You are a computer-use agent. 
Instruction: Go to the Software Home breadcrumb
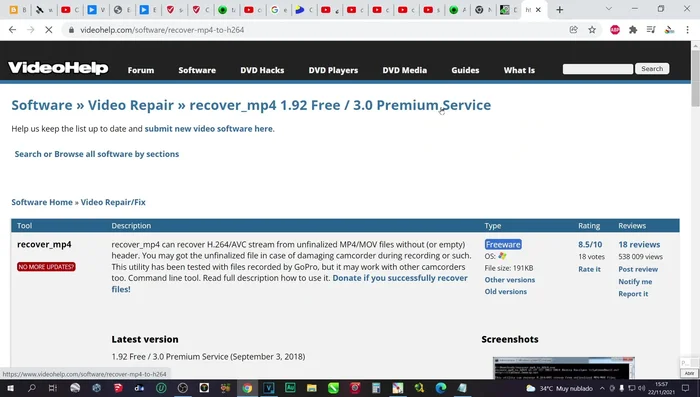42,202
